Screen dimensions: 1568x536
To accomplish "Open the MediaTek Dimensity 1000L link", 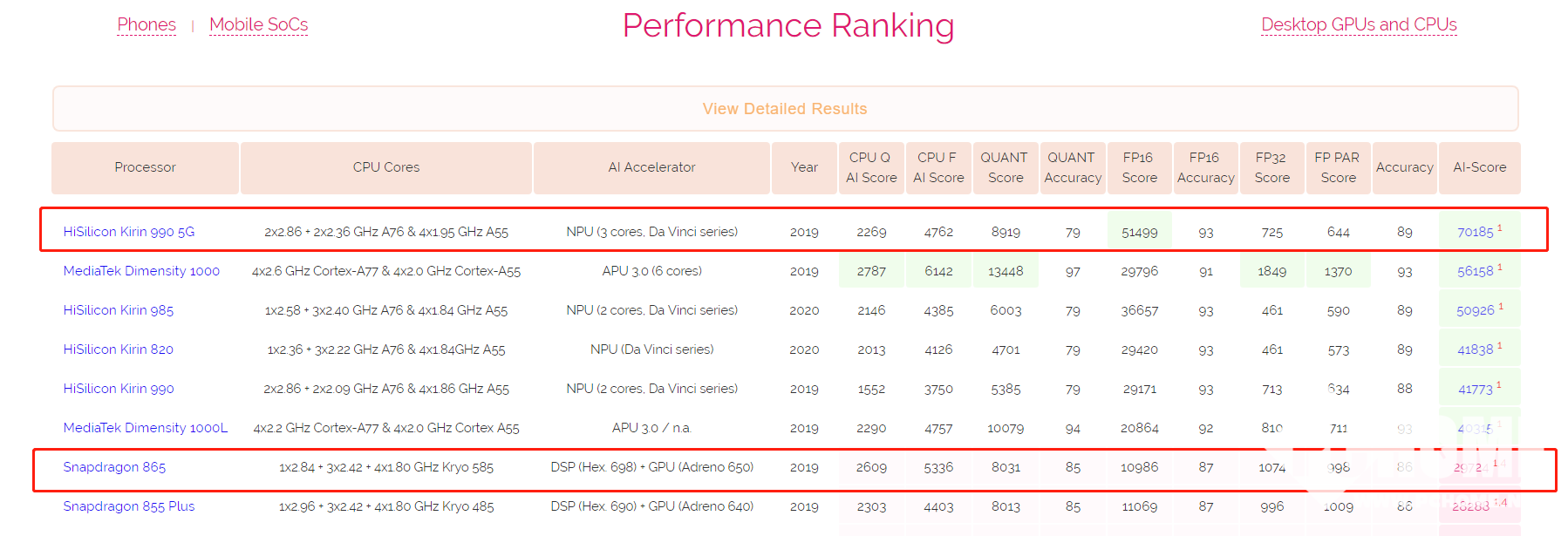I will (x=145, y=428).
